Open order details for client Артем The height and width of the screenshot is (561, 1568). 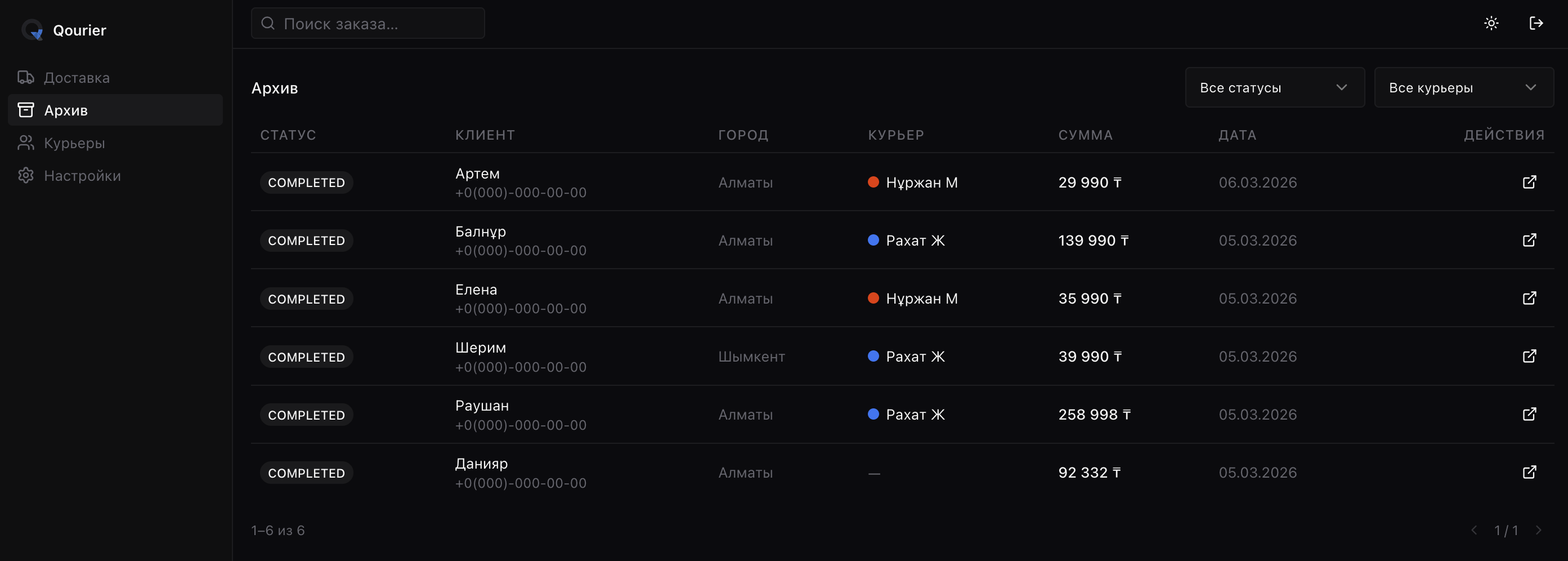point(1529,182)
